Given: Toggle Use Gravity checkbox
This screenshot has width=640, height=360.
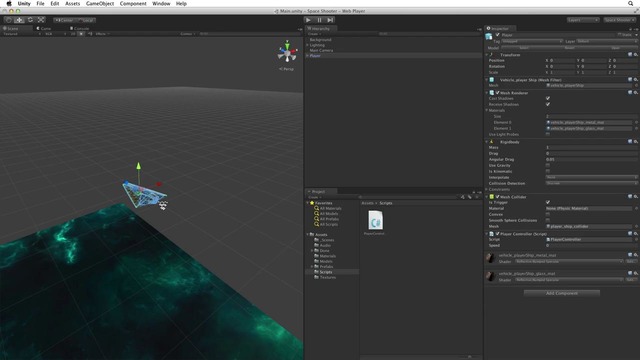Looking at the screenshot, I should (548, 165).
